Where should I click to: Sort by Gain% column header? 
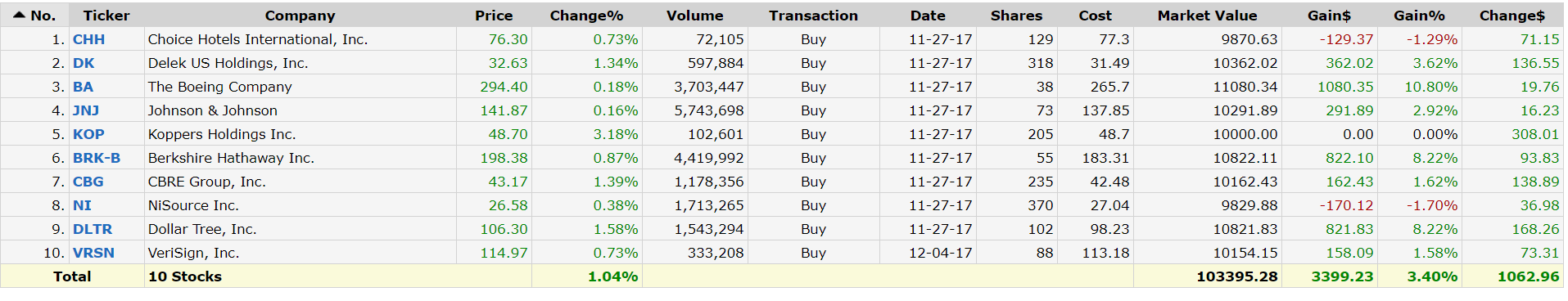(1419, 16)
